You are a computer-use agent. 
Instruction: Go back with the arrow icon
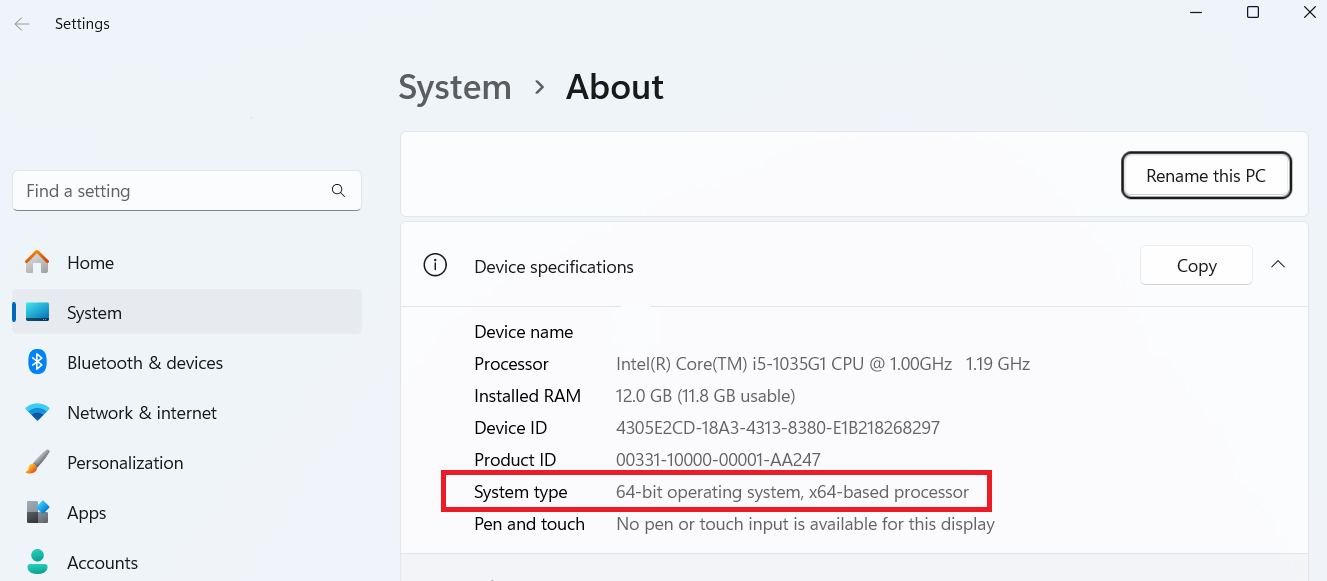(22, 24)
